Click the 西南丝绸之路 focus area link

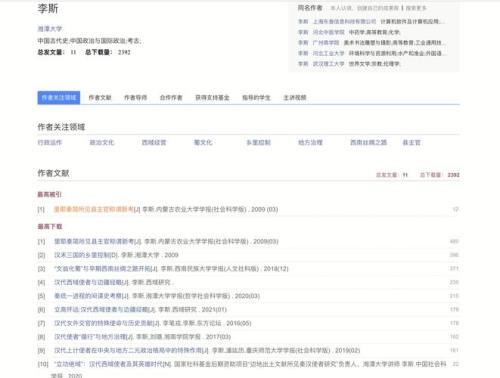[368, 143]
